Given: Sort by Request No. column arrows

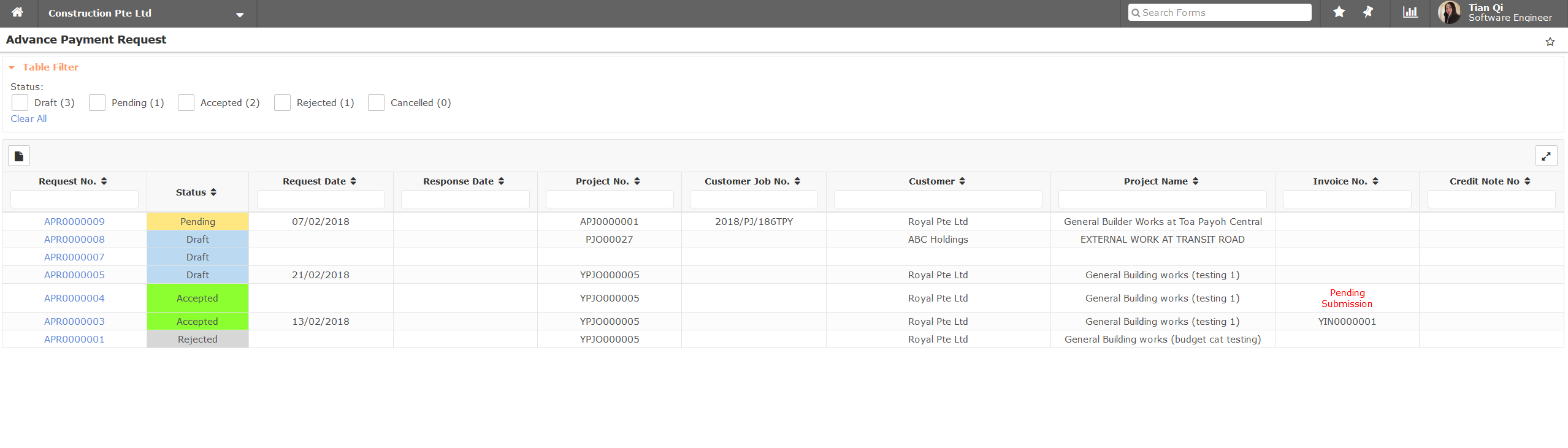Looking at the screenshot, I should pyautogui.click(x=104, y=181).
